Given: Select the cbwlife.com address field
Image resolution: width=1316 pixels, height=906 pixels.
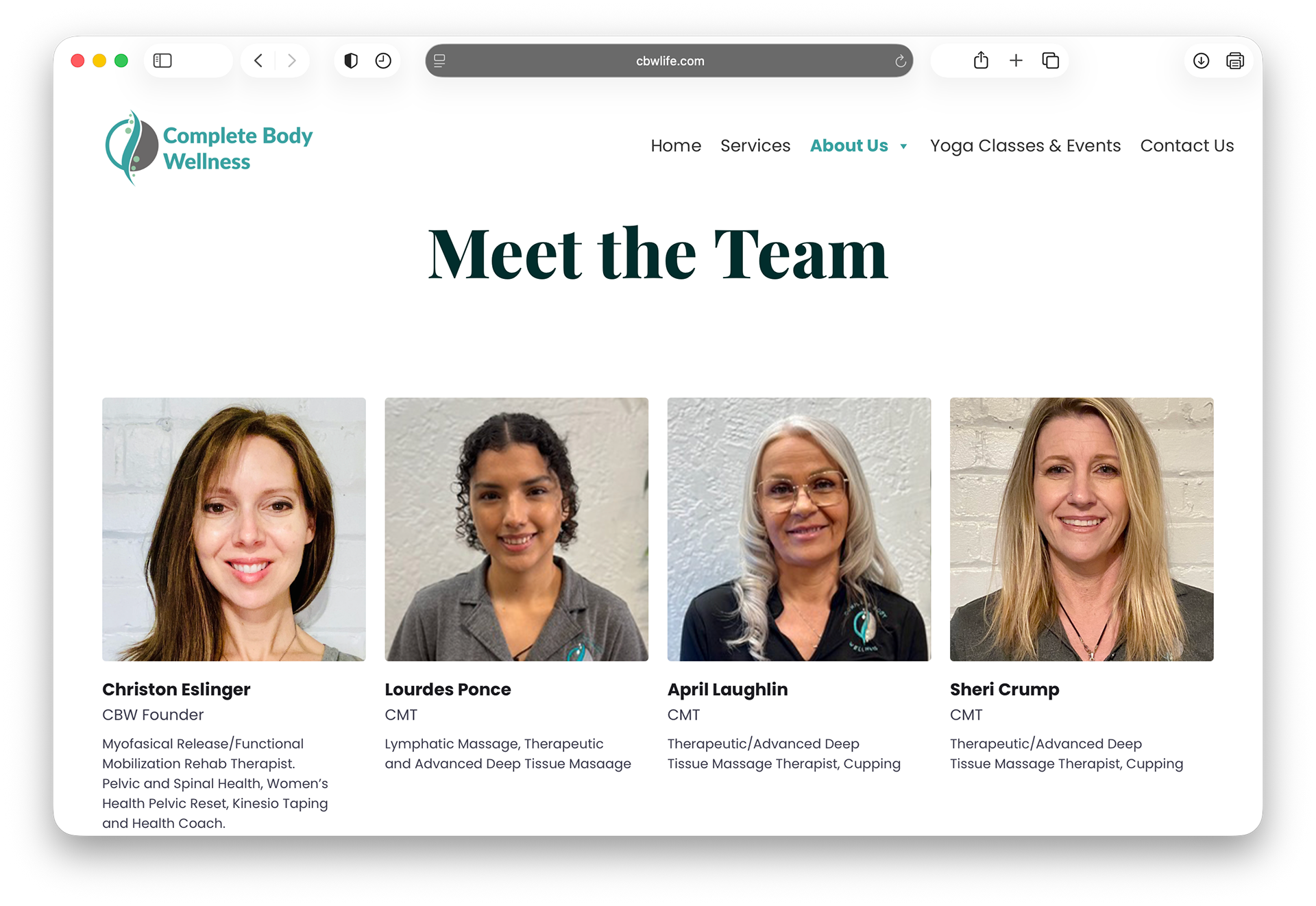Looking at the screenshot, I should pos(669,61).
